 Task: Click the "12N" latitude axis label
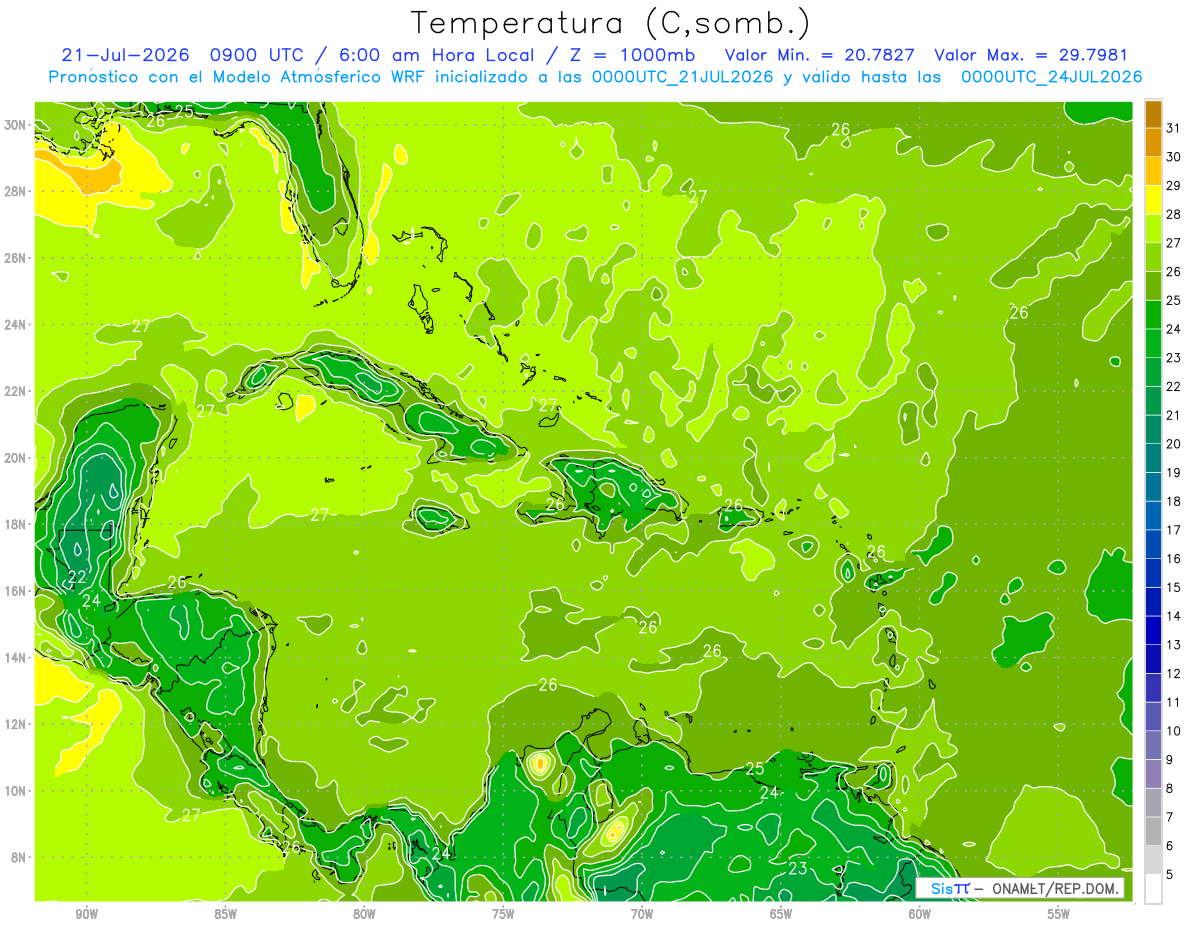pyautogui.click(x=14, y=724)
